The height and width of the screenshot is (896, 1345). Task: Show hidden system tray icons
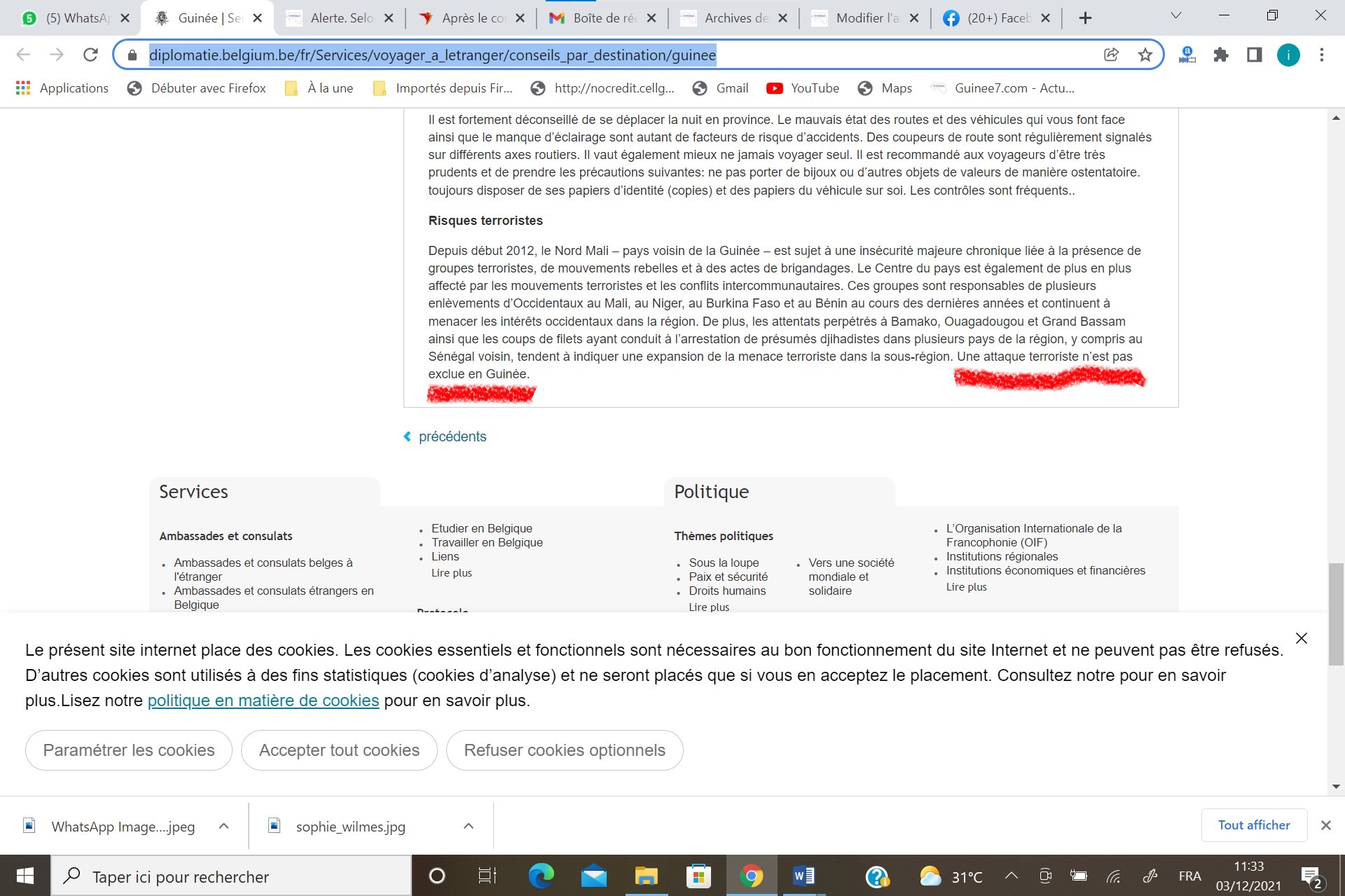[x=1011, y=876]
